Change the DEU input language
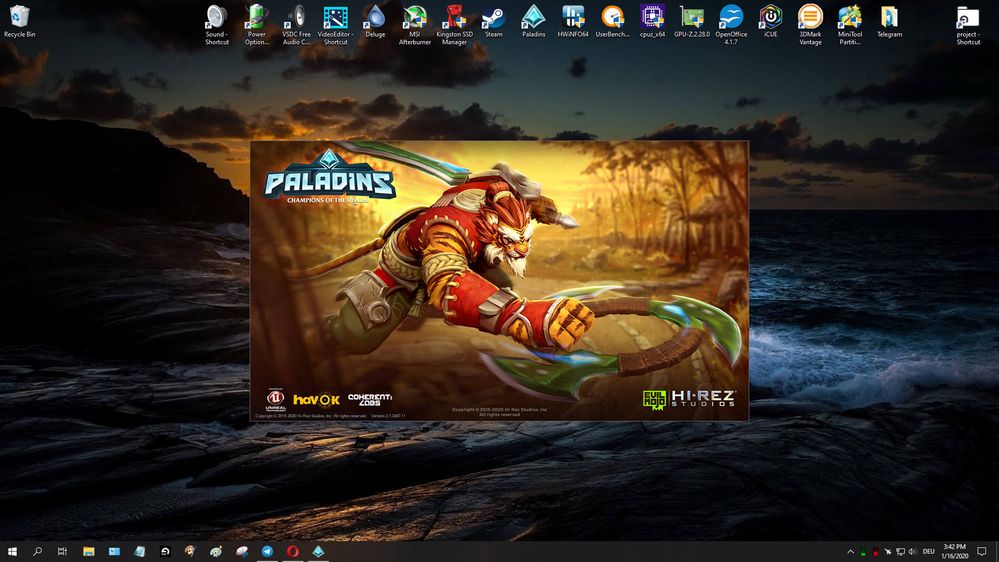 [928, 552]
